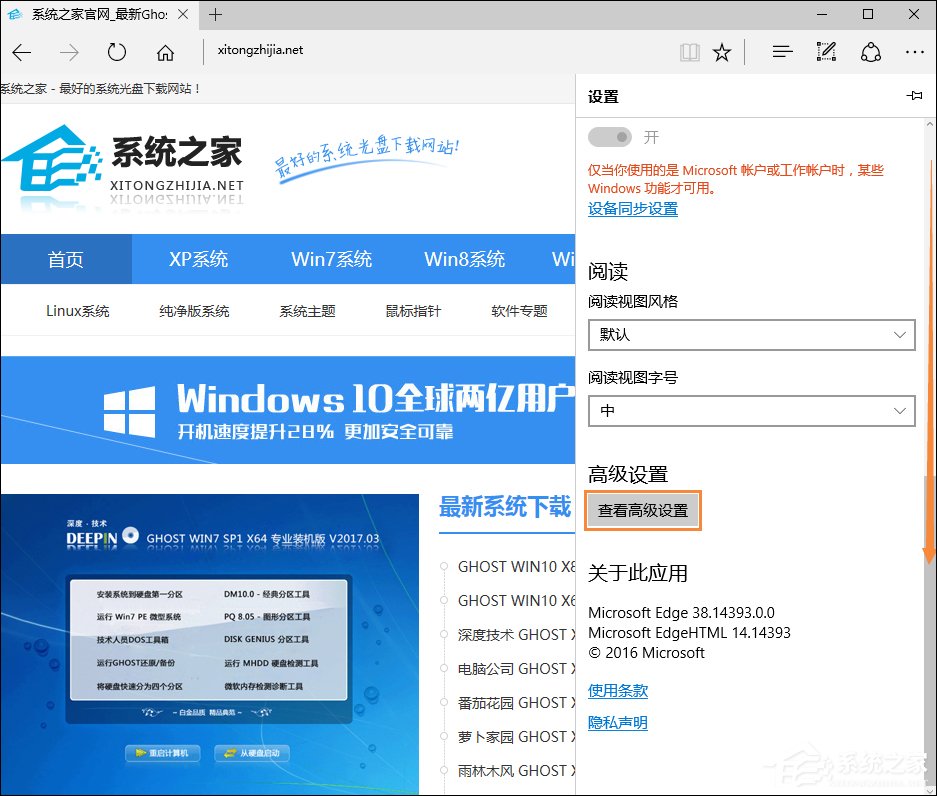Pin the settings pane with the pin icon

point(915,96)
